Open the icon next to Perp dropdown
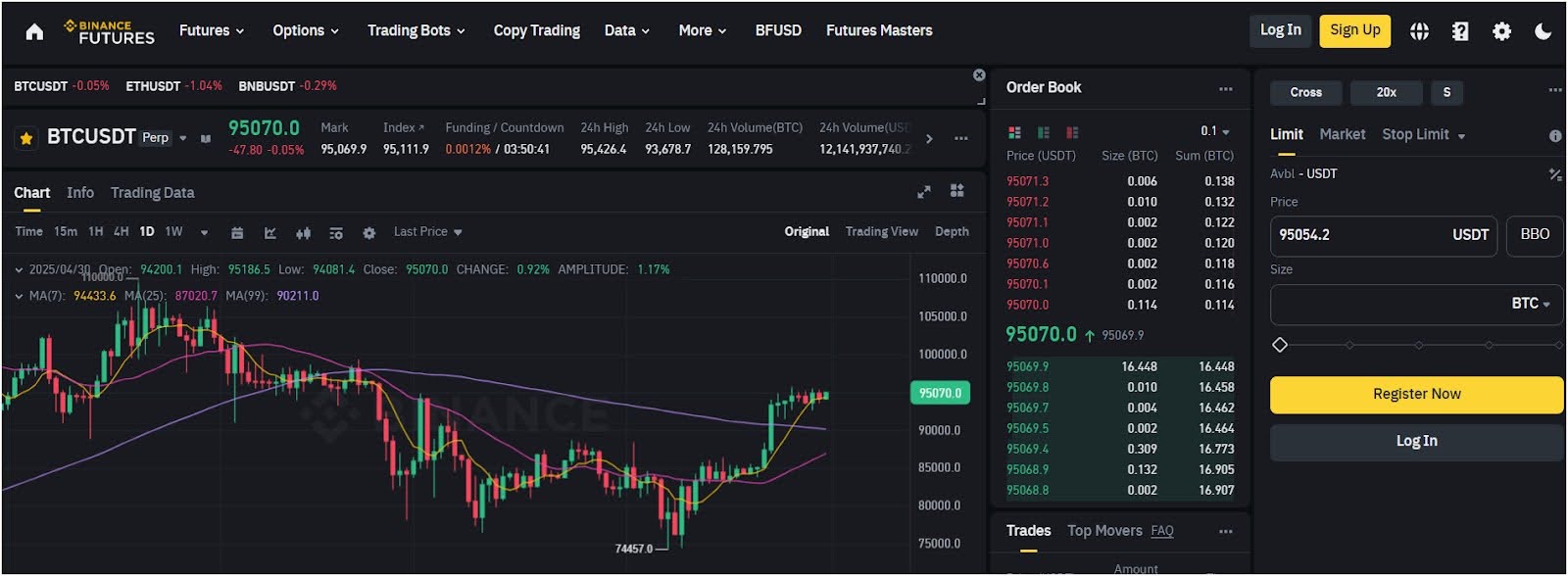This screenshot has width=1568, height=576. click(205, 138)
